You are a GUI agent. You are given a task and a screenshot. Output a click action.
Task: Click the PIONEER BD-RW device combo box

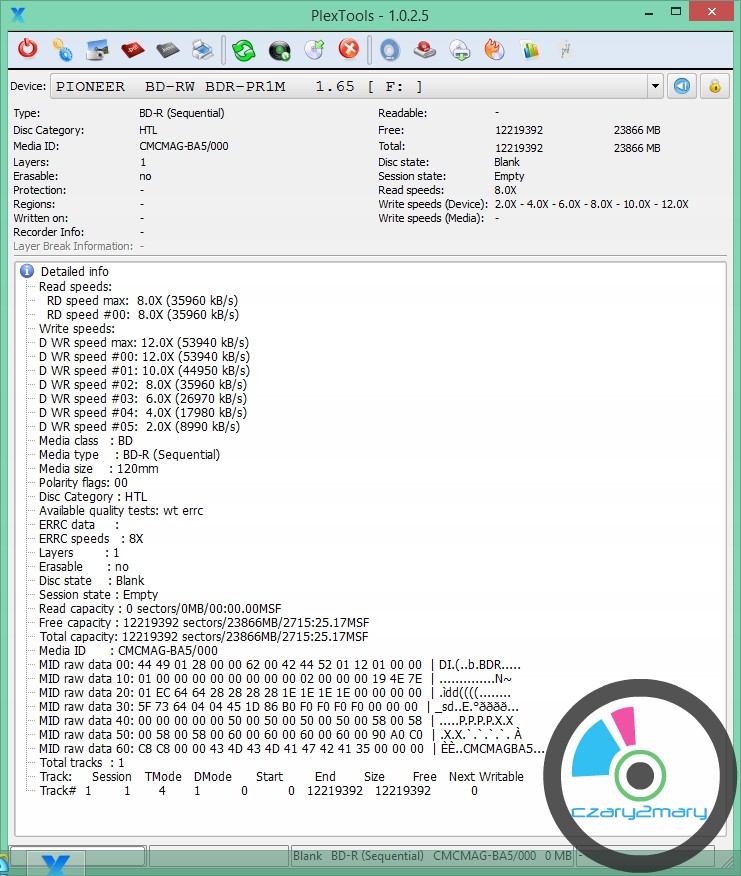tap(350, 87)
